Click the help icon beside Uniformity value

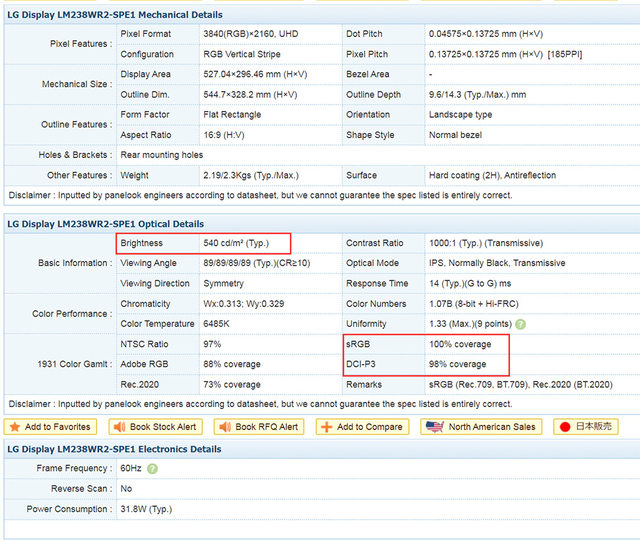[x=520, y=324]
